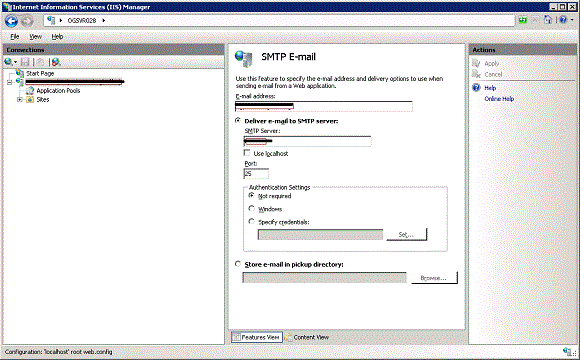Click the E-mail address input field

pos(324,106)
